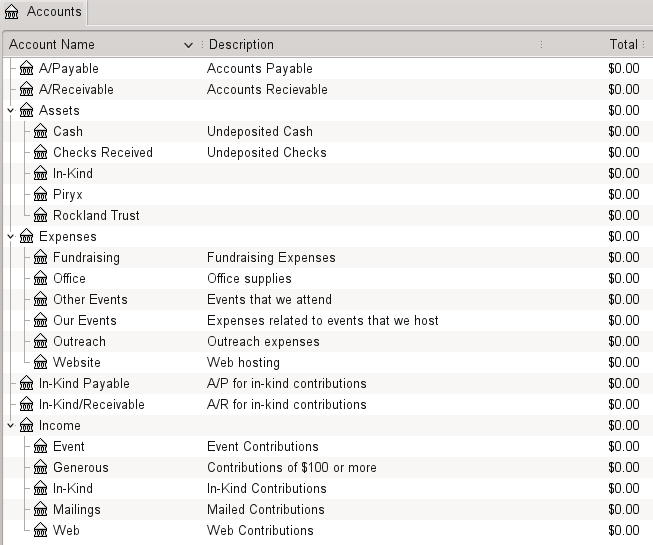Collapse the Expenses account tree
653x545 pixels.
11,236
